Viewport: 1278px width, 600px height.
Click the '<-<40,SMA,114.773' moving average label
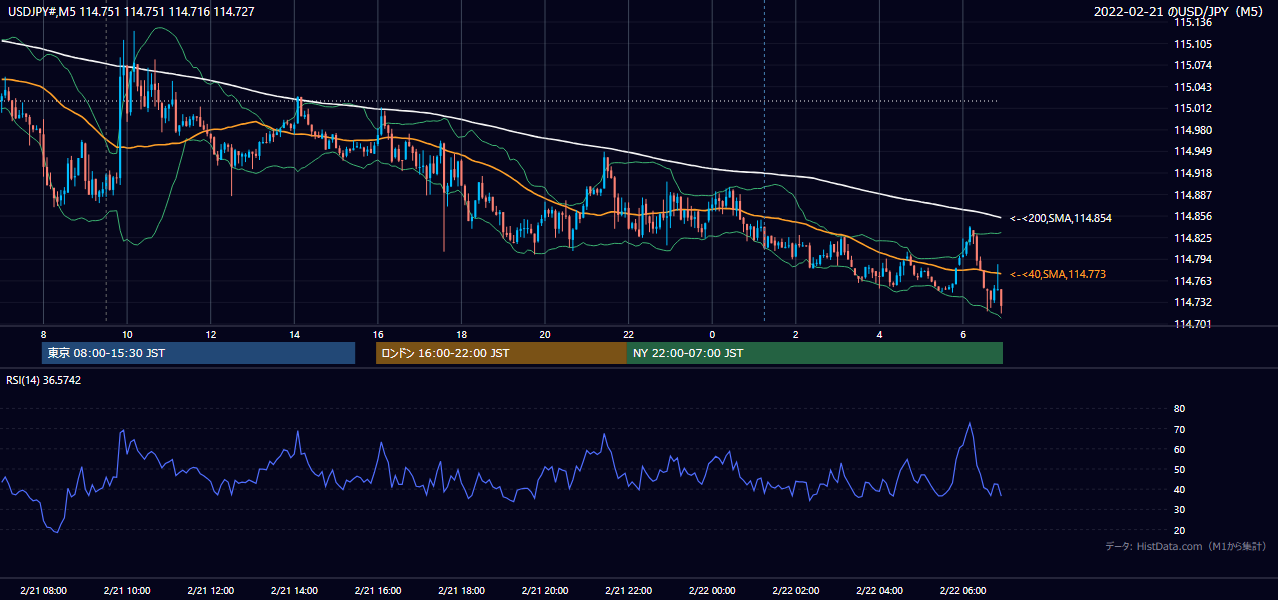1057,274
